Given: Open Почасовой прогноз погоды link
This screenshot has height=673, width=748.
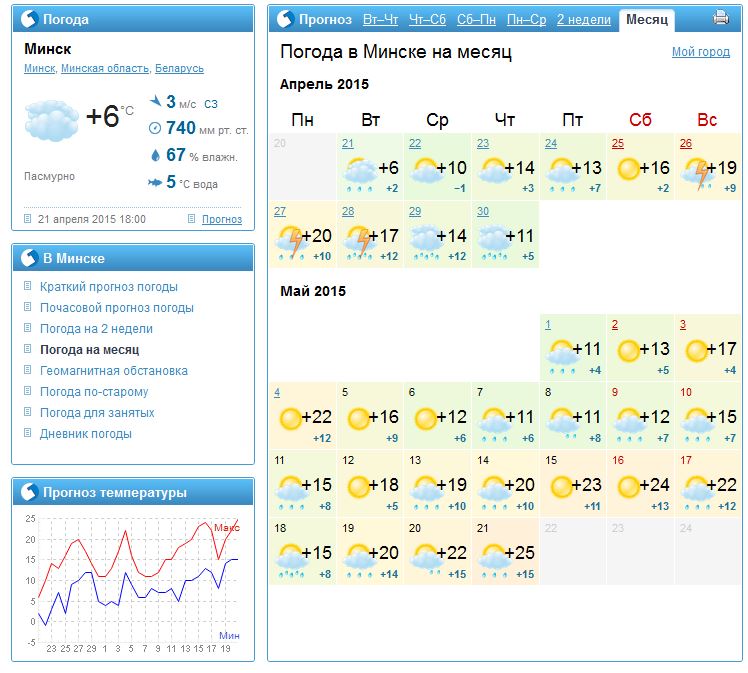Looking at the screenshot, I should (117, 308).
